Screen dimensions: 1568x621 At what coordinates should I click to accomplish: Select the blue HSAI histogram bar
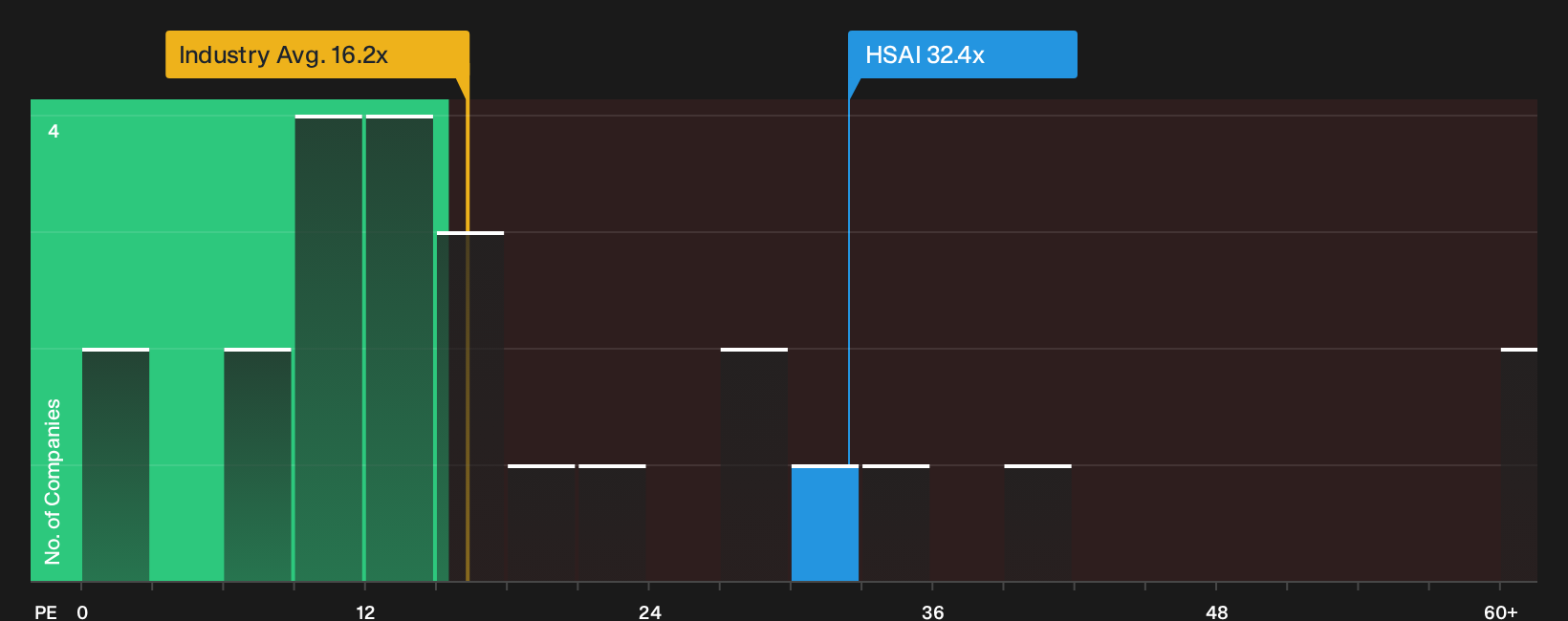tap(825, 524)
